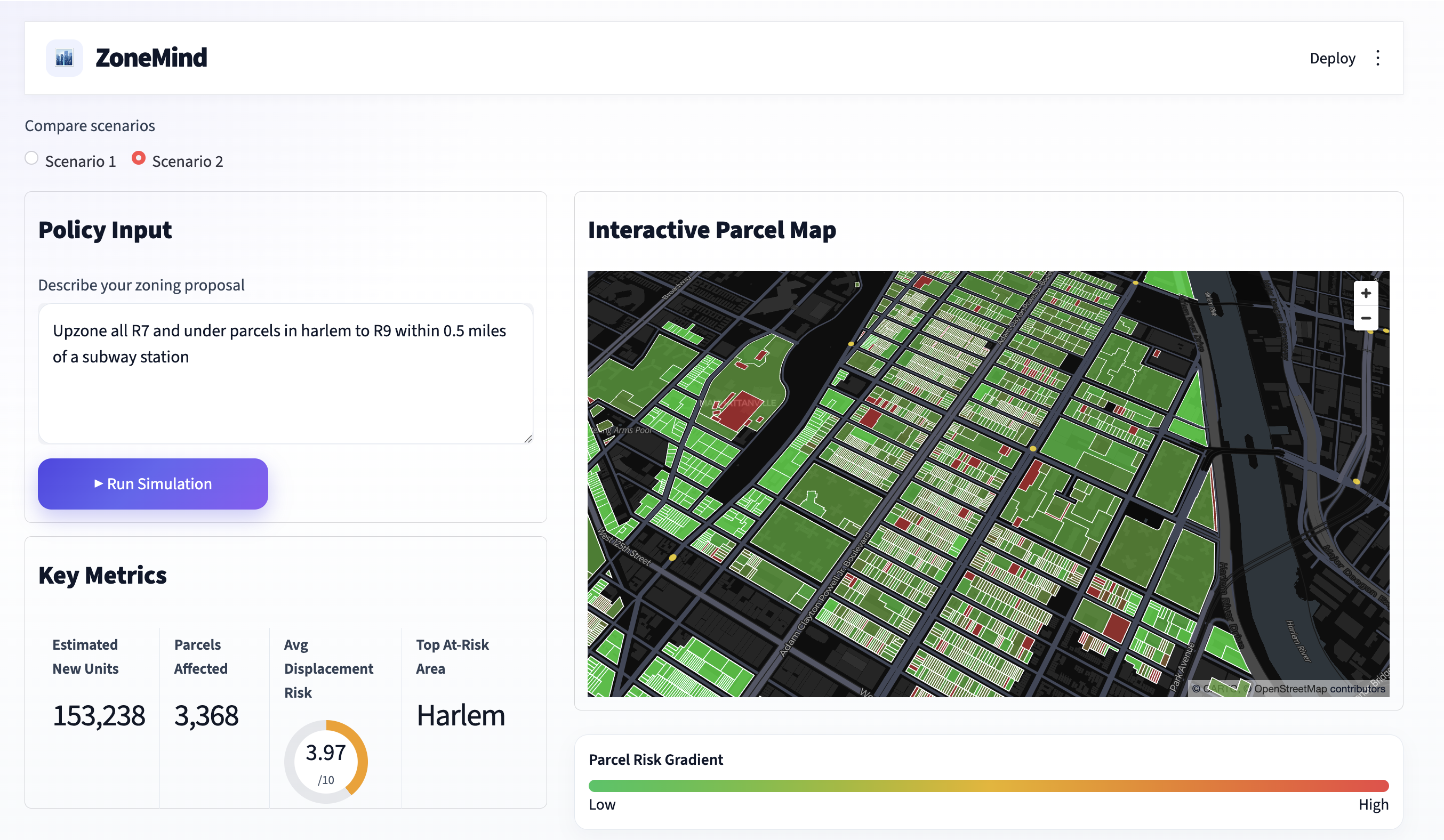Click the "Compare scenarios" label
1444x840 pixels.
point(90,125)
